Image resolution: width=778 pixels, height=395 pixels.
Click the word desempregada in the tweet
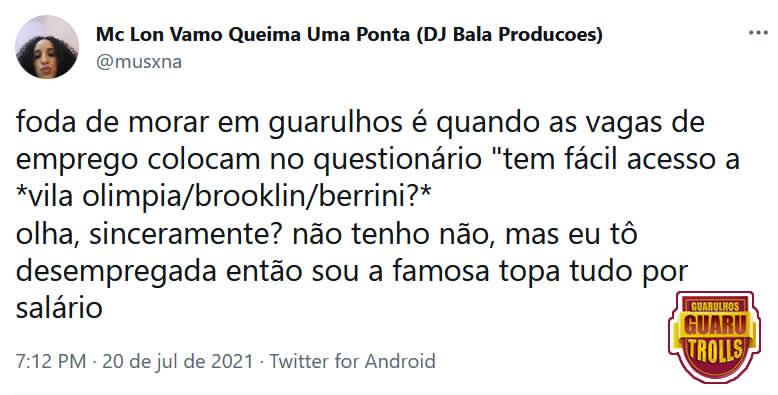click(x=116, y=272)
